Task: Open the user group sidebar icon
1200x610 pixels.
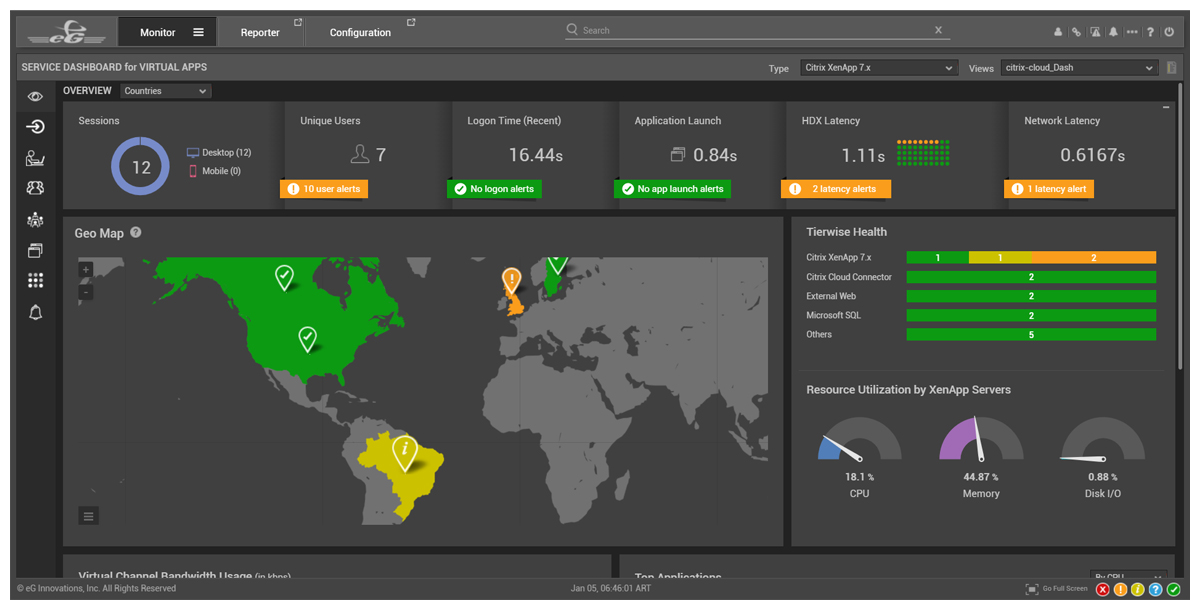Action: [x=35, y=188]
